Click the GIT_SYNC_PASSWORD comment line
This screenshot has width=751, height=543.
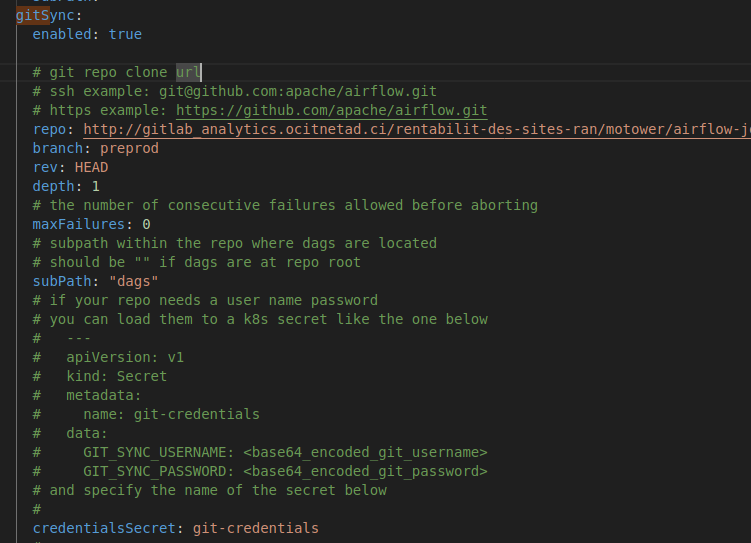260,472
